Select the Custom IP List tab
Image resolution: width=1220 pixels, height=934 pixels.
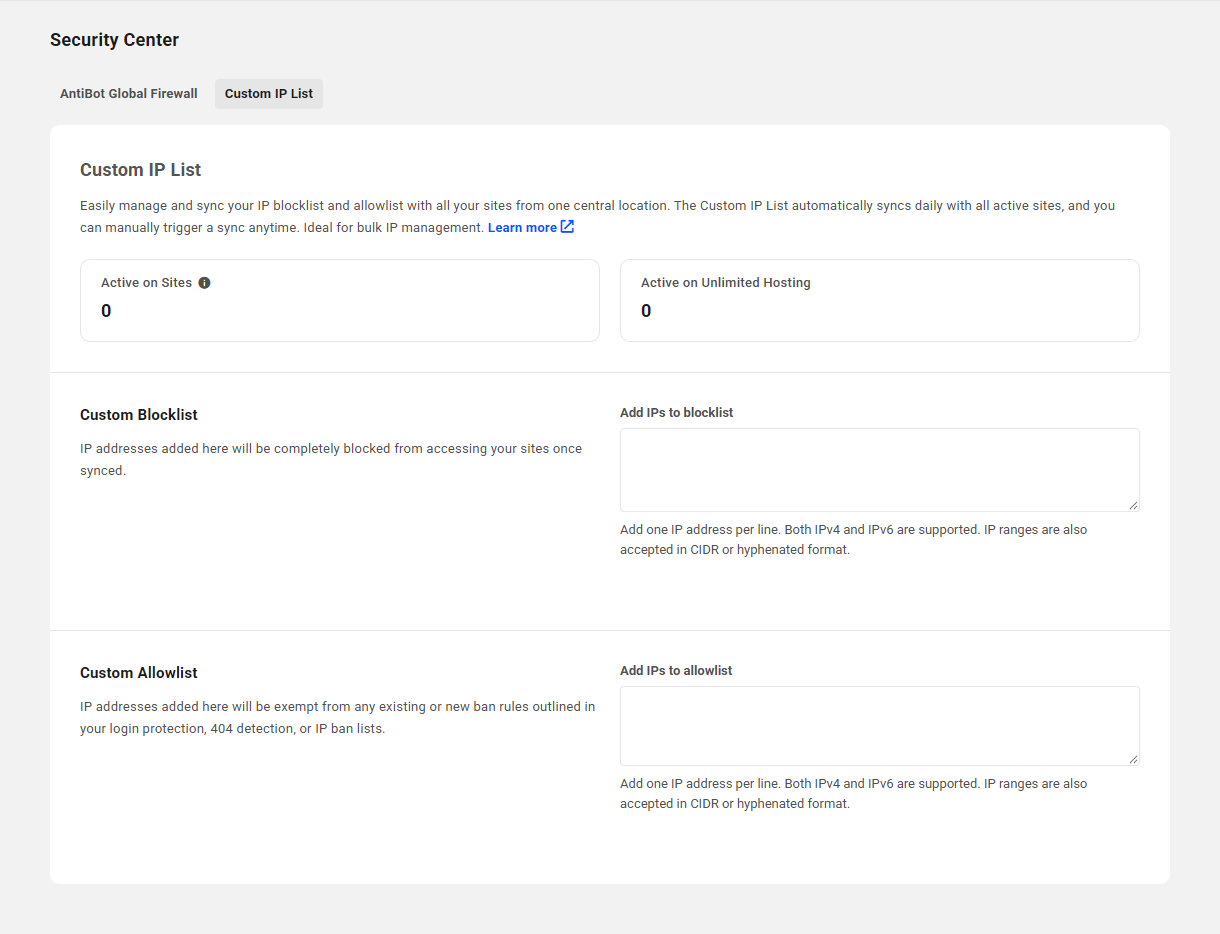[x=269, y=94]
